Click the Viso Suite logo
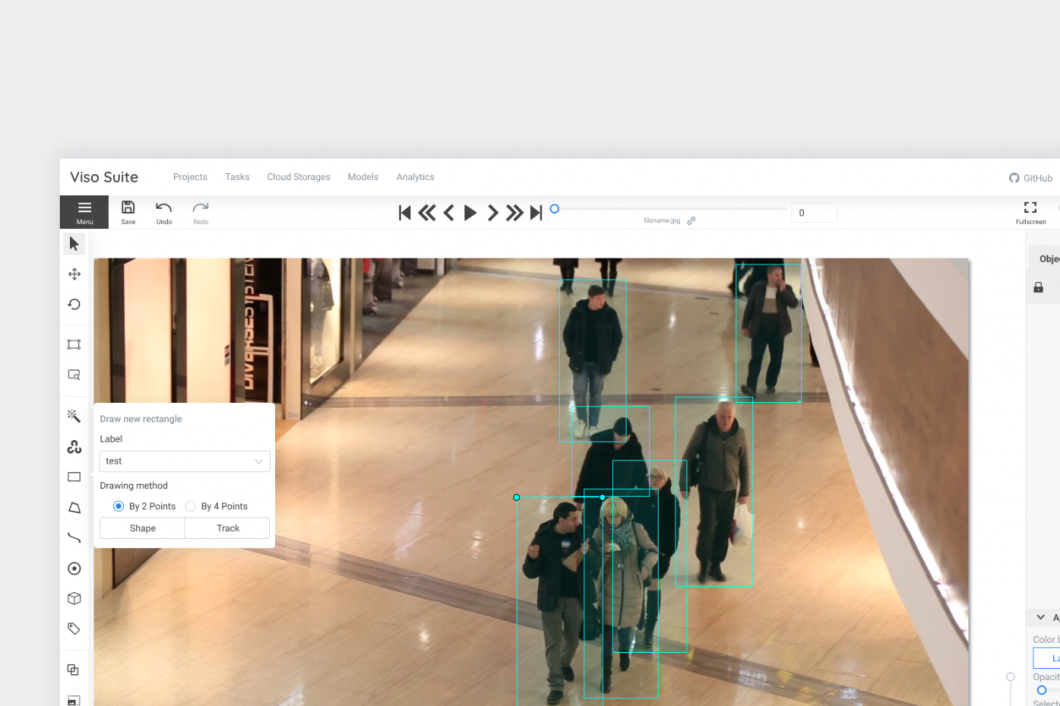The width and height of the screenshot is (1060, 706). (x=104, y=177)
